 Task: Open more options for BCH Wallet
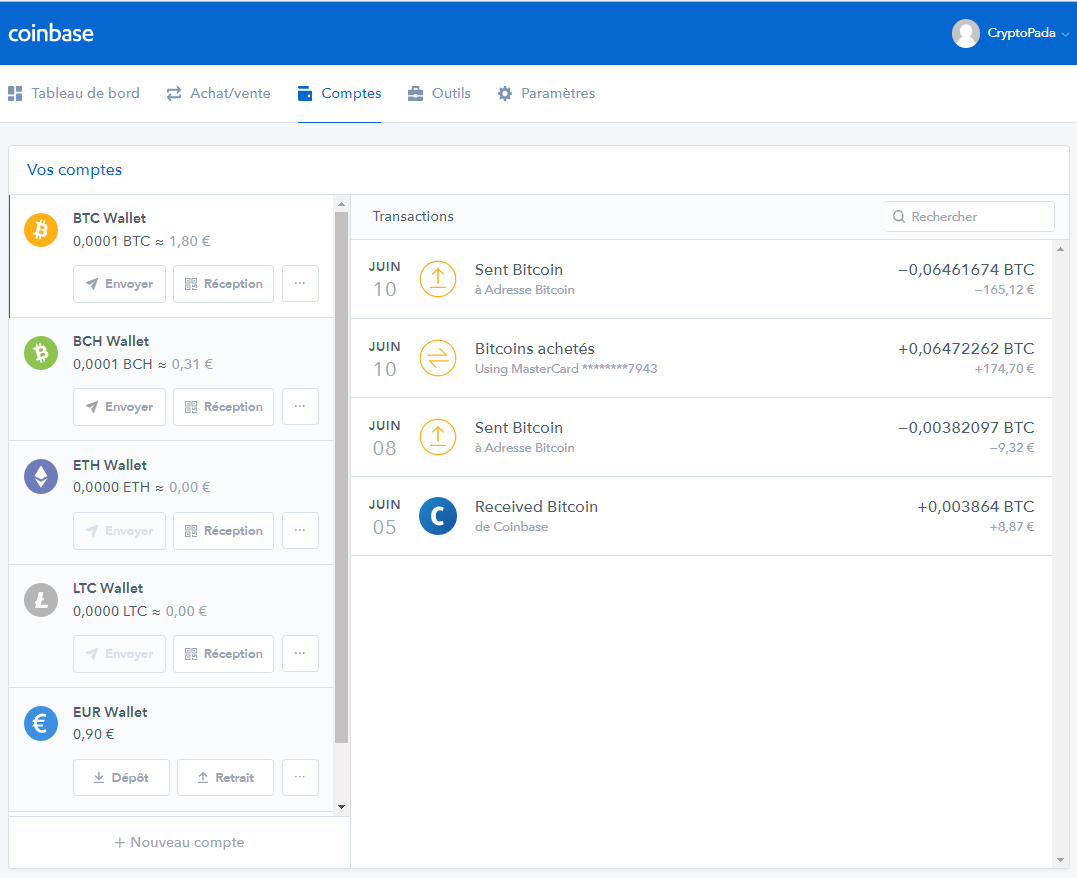pyautogui.click(x=300, y=407)
